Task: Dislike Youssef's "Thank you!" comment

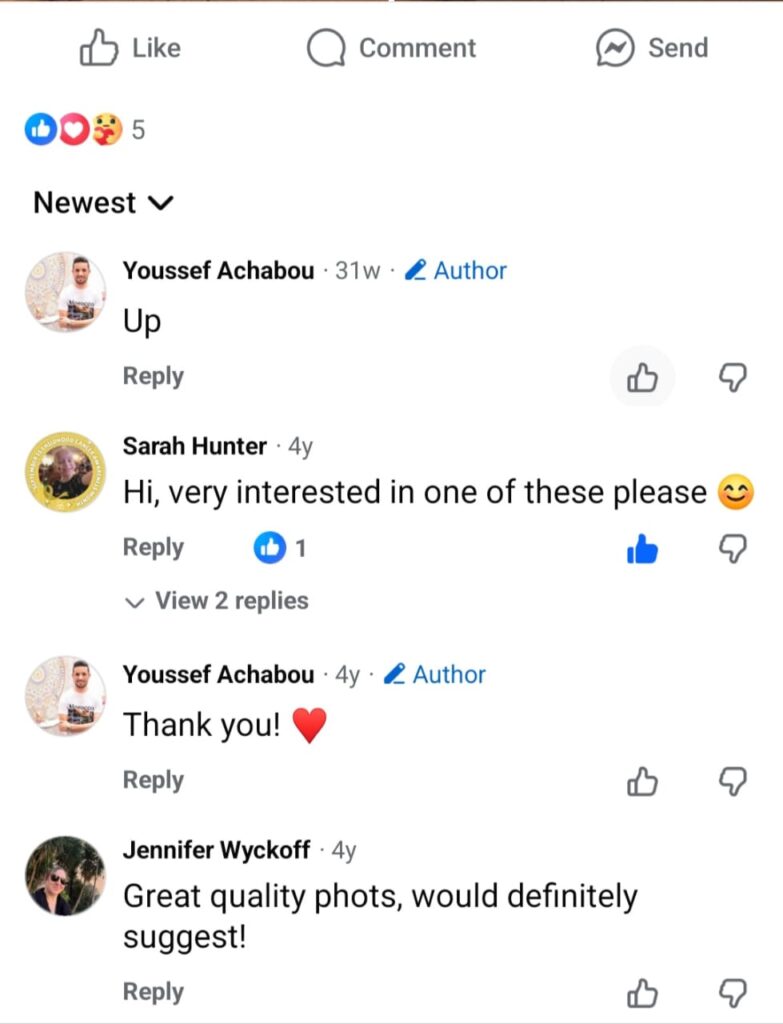Action: click(x=734, y=781)
